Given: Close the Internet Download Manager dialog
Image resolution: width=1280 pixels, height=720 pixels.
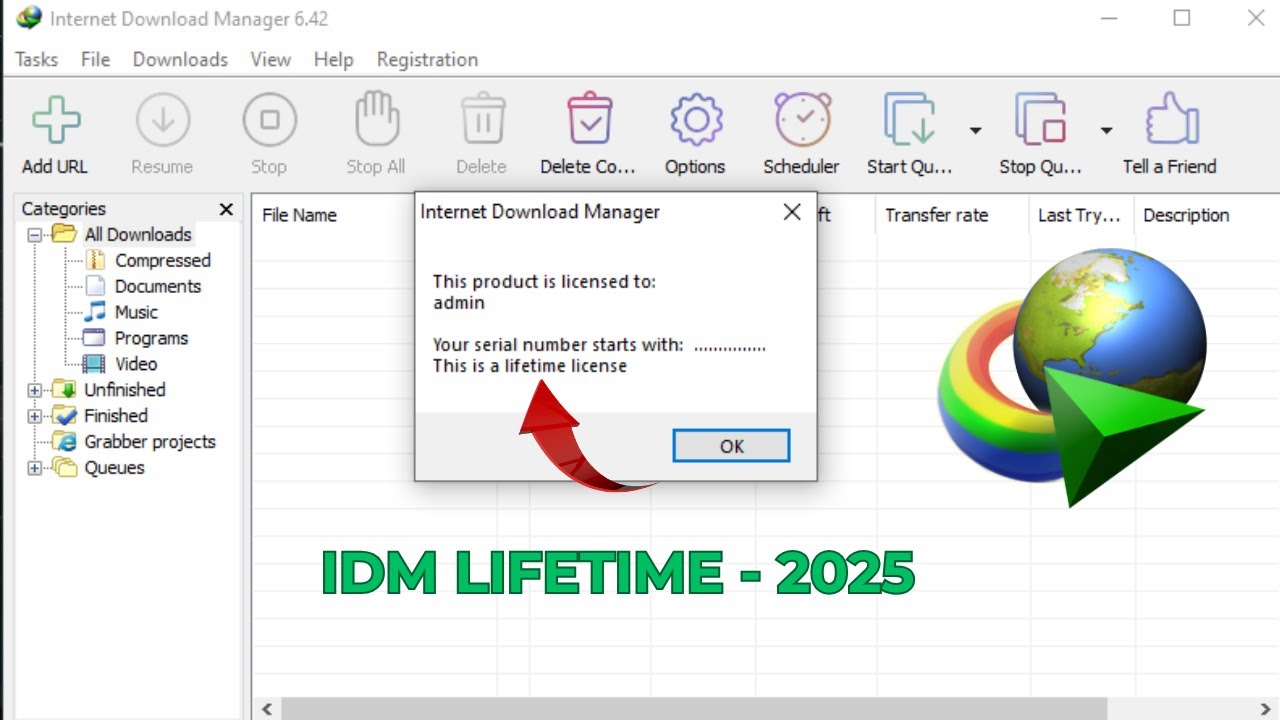Looking at the screenshot, I should 792,212.
